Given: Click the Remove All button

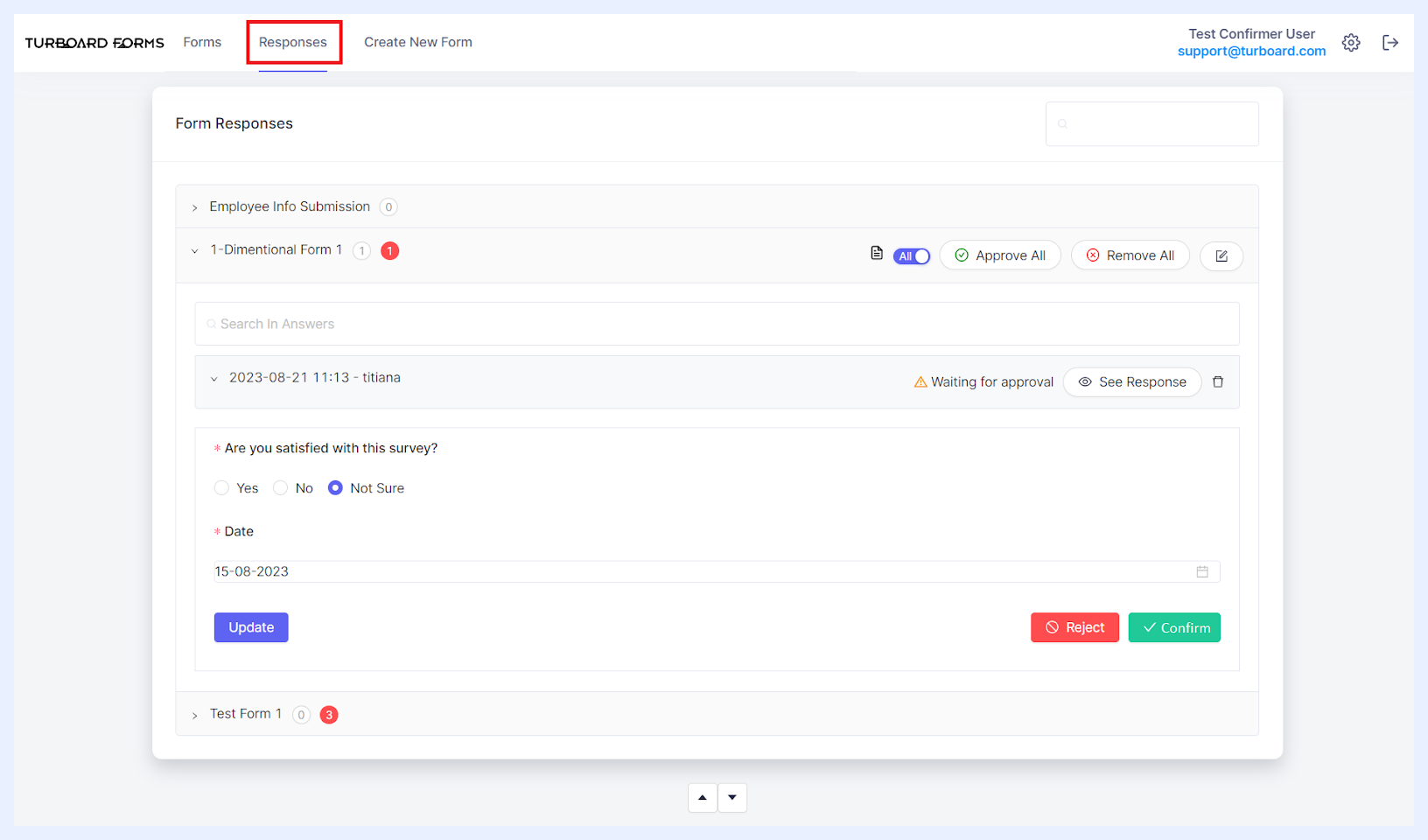Looking at the screenshot, I should (x=1130, y=255).
